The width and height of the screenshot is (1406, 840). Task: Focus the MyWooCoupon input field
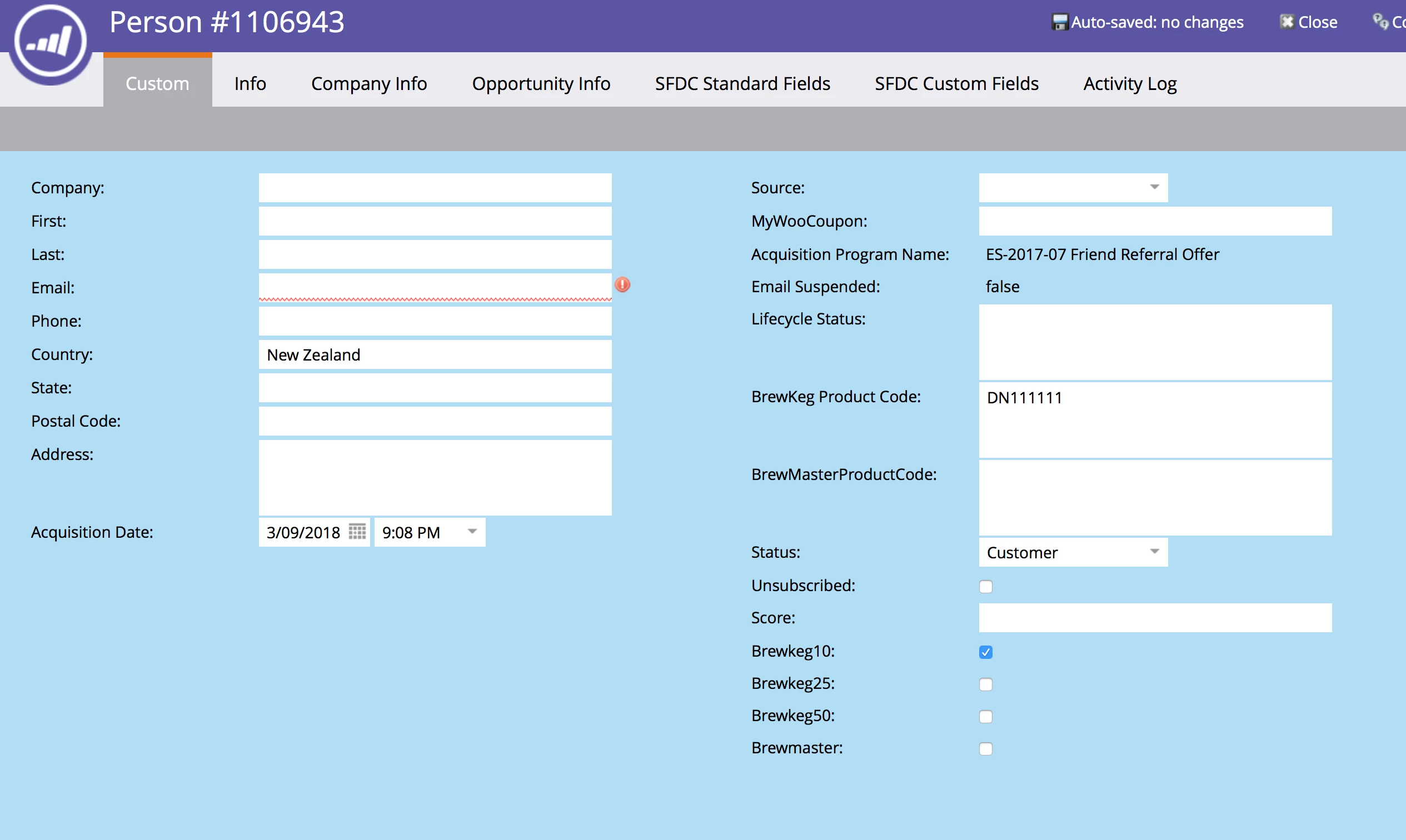point(1155,221)
